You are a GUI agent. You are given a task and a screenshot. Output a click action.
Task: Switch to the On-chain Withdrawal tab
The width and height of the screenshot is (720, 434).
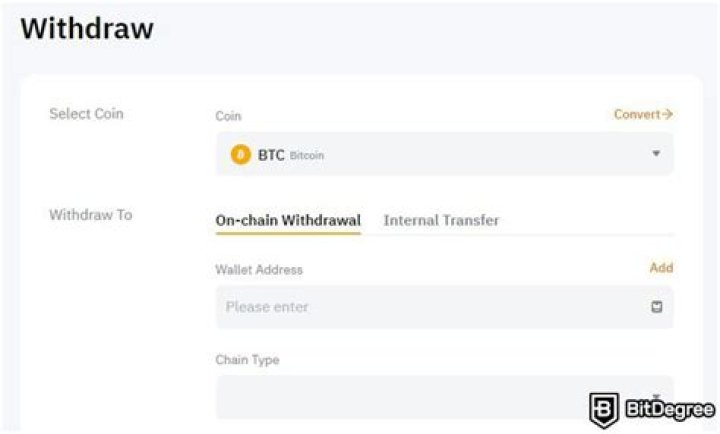[288, 220]
